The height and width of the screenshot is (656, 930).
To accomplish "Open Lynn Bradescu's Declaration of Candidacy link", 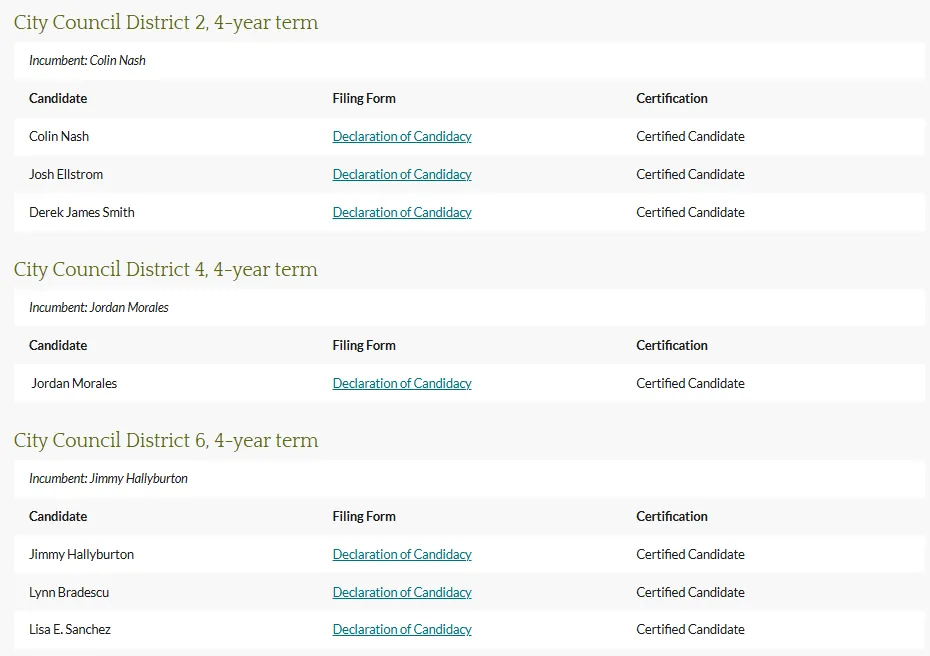I will pos(402,592).
